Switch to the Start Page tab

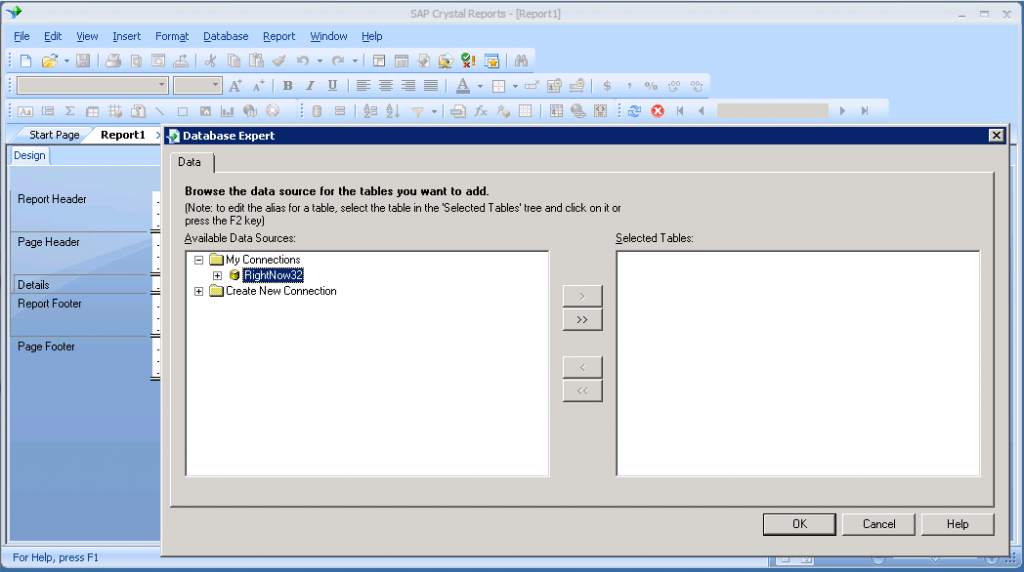(54, 135)
